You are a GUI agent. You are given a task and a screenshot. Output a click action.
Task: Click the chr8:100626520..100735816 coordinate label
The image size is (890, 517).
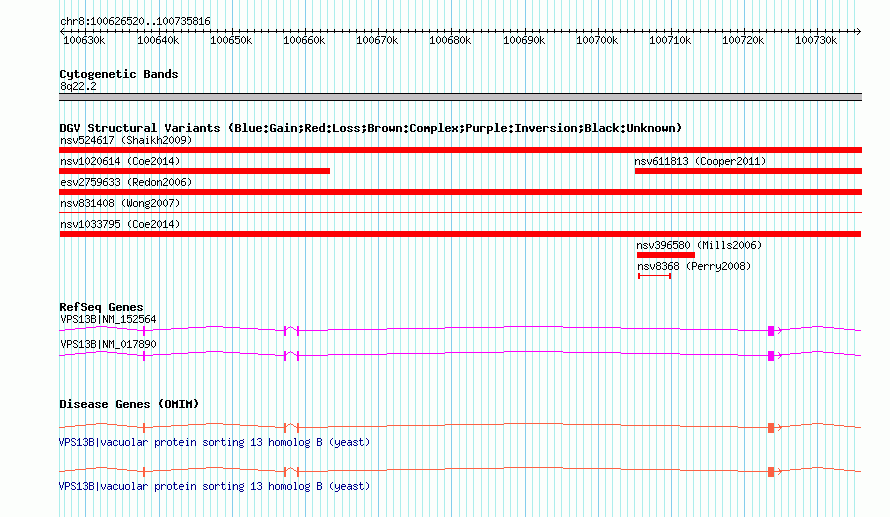coord(135,21)
